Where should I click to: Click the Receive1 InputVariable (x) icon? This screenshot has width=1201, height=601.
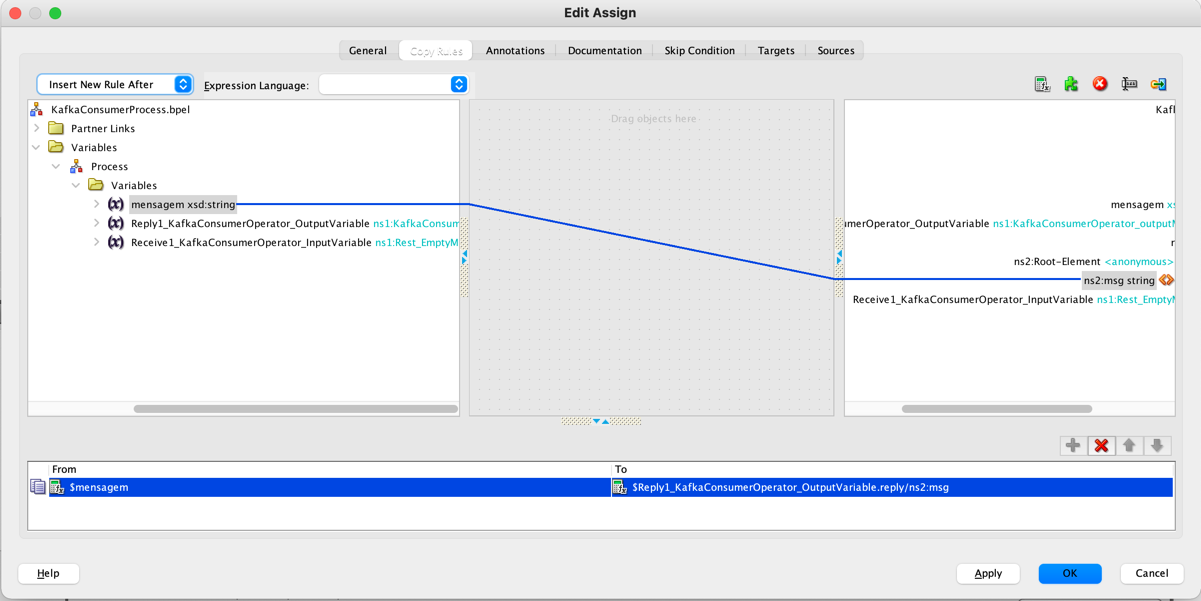click(x=116, y=242)
